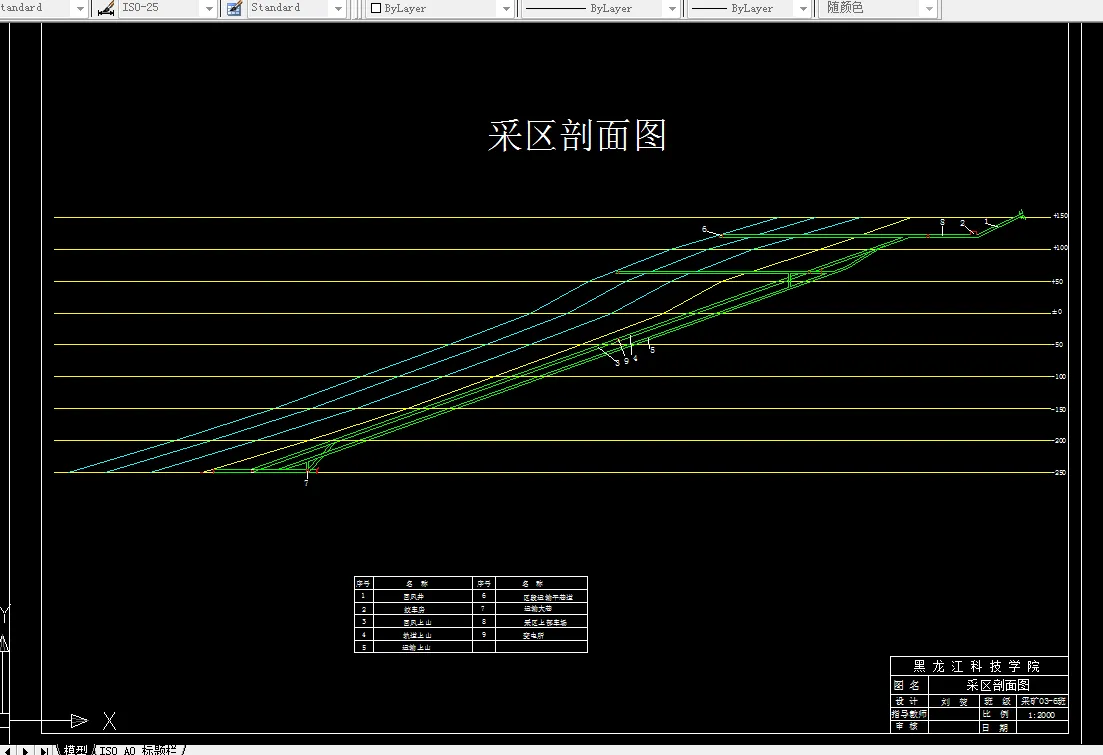Open the text style dropdown at far left
This screenshot has height=755, width=1103.
pyautogui.click(x=79, y=8)
